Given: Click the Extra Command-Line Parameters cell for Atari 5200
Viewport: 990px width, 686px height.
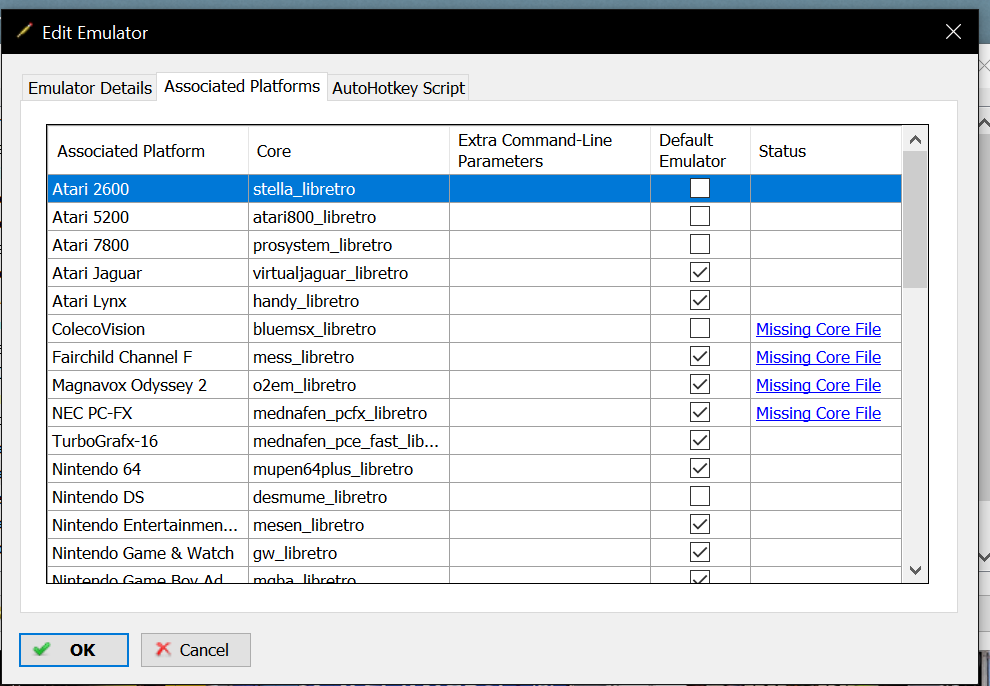Looking at the screenshot, I should click(550, 217).
